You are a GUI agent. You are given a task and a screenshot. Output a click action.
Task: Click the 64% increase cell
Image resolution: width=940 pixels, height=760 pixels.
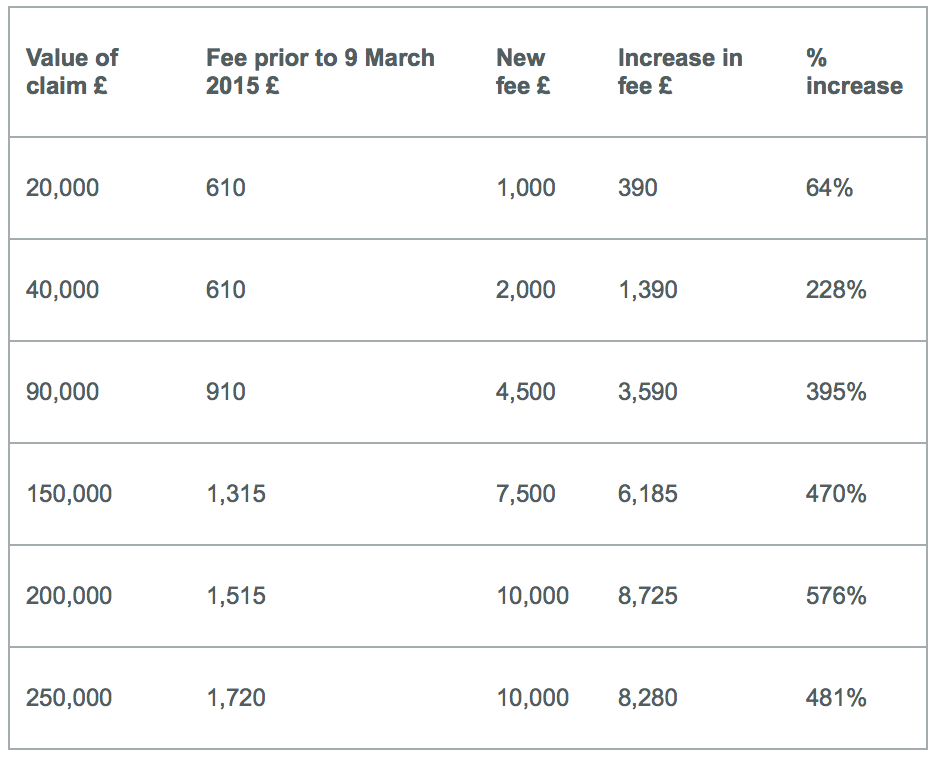829,188
